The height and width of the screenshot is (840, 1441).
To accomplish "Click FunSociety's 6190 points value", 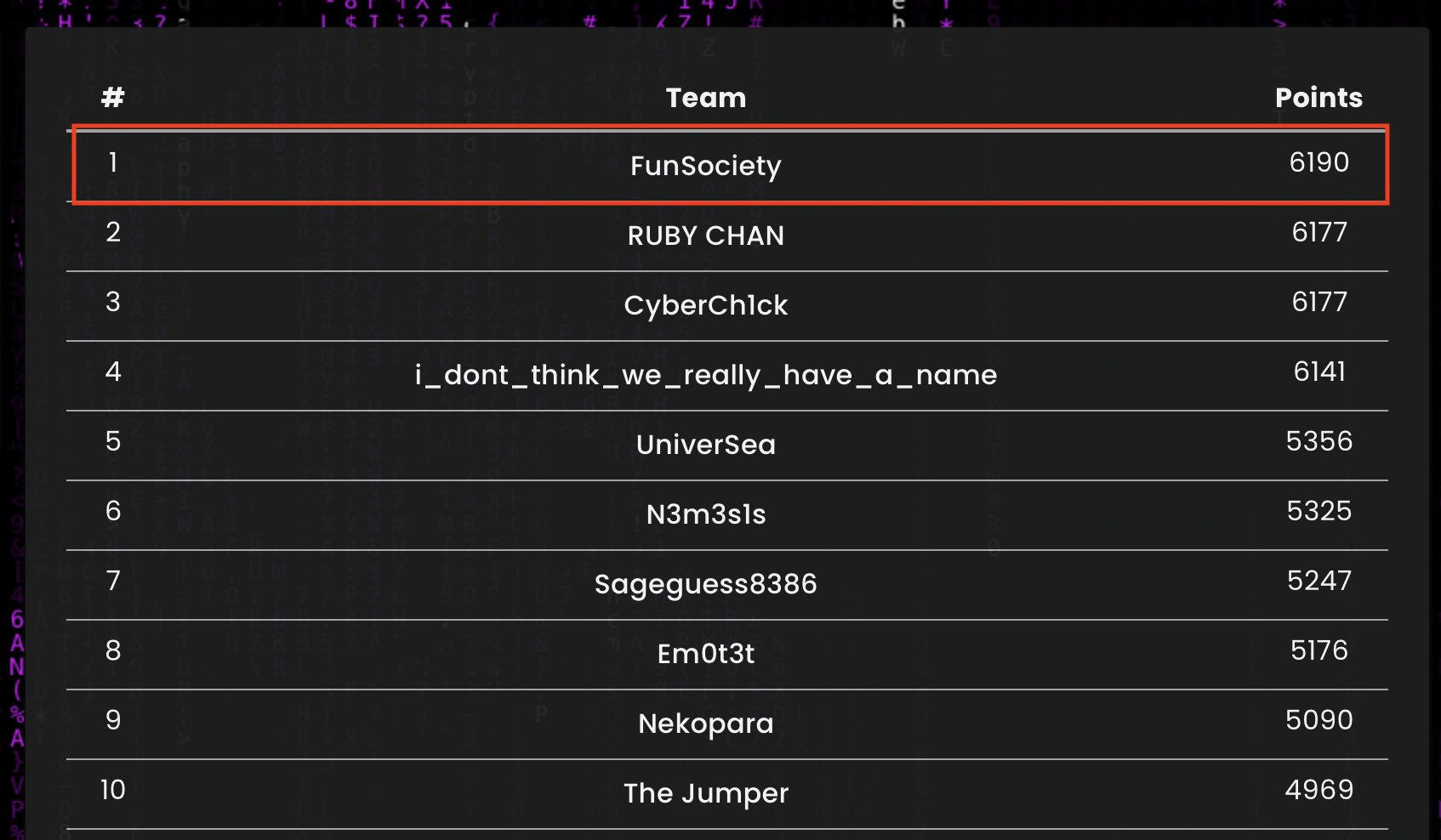I will click(x=1319, y=162).
